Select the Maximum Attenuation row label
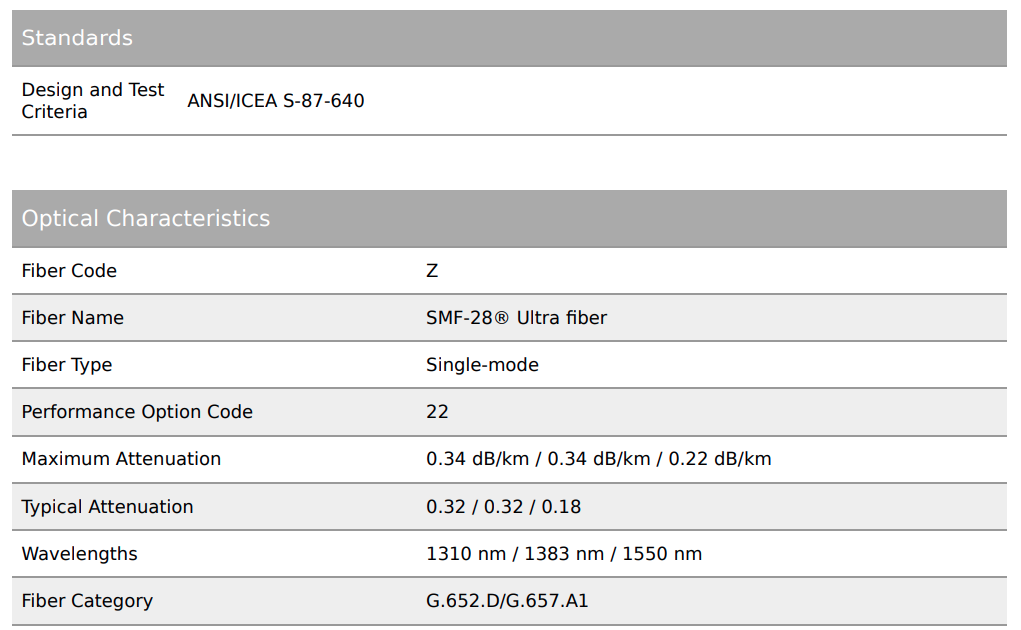The image size is (1021, 630). tap(121, 459)
